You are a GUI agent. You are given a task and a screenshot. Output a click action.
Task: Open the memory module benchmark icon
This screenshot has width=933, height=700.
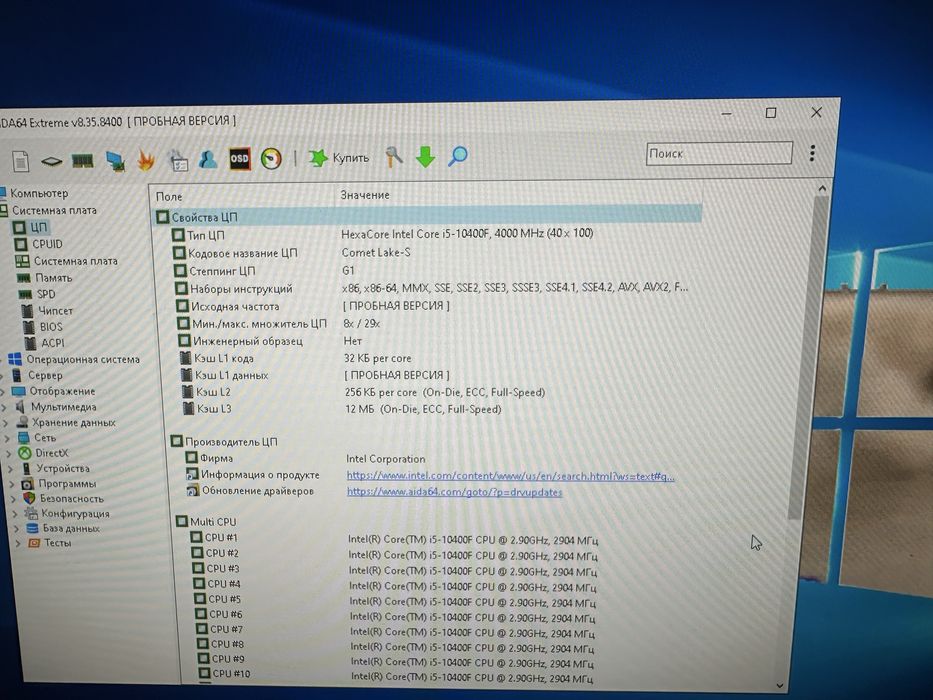(83, 160)
